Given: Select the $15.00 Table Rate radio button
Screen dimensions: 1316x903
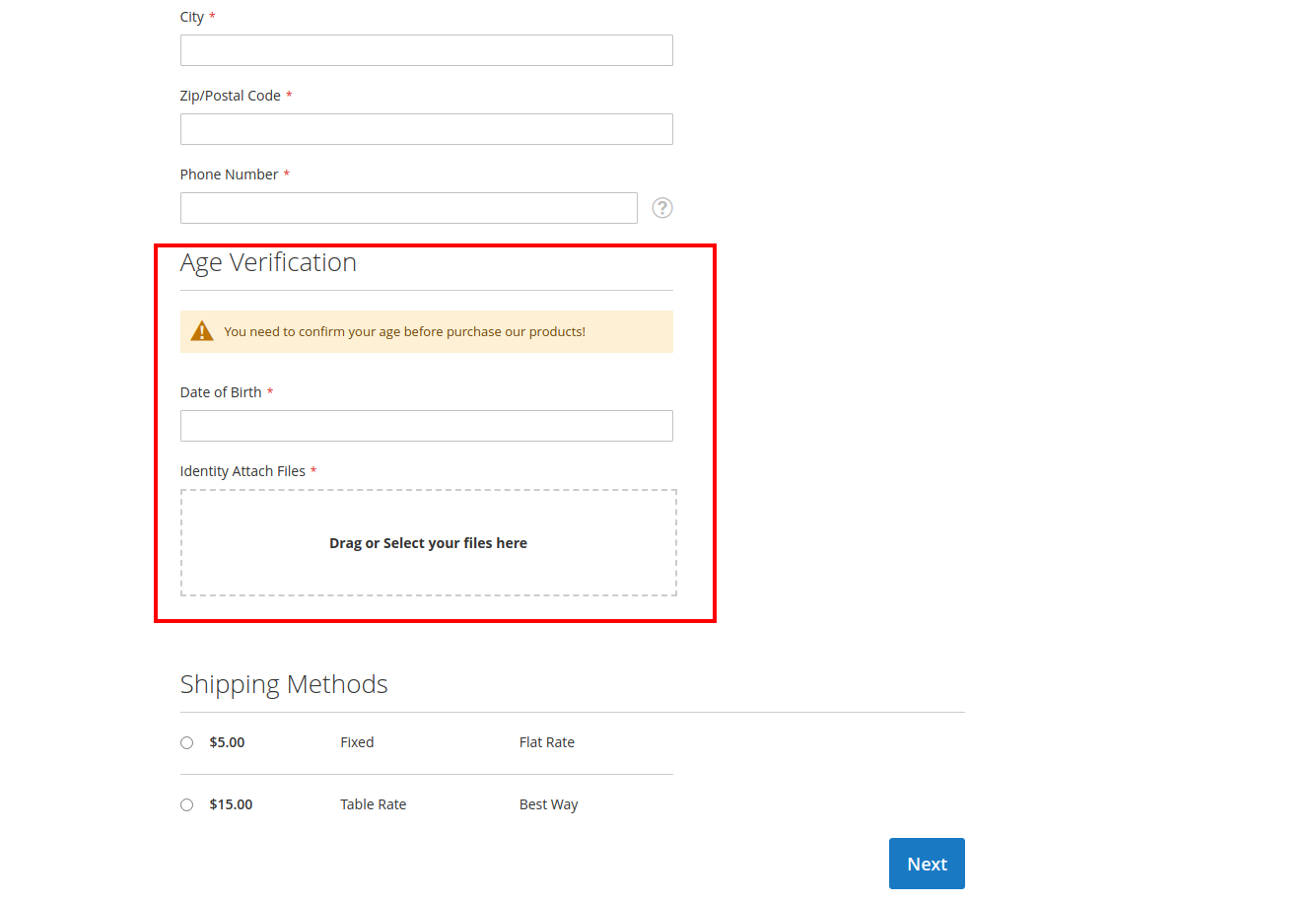Looking at the screenshot, I should point(186,804).
